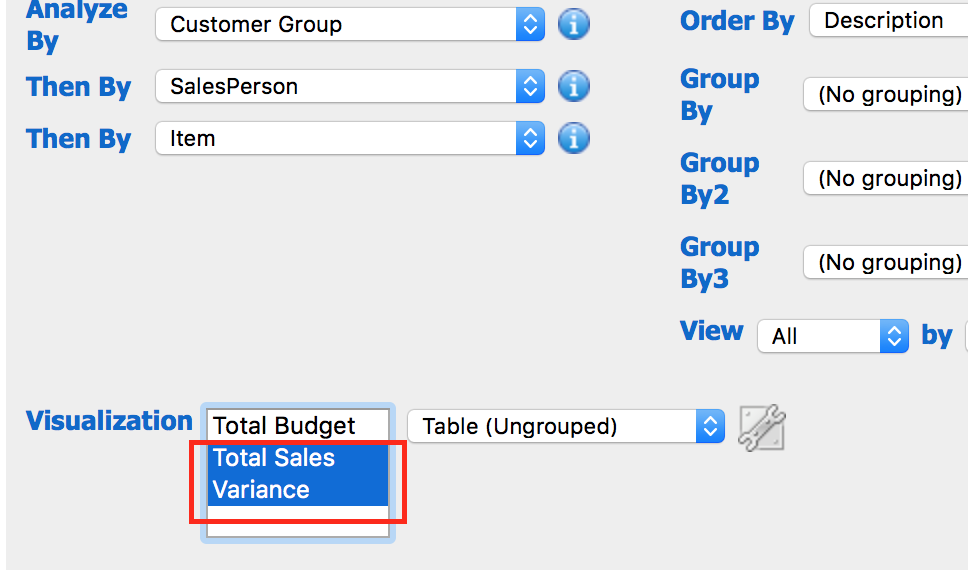
Task: Click stepper arrows on Table (Ungrouped) dropdown
Action: point(710,426)
